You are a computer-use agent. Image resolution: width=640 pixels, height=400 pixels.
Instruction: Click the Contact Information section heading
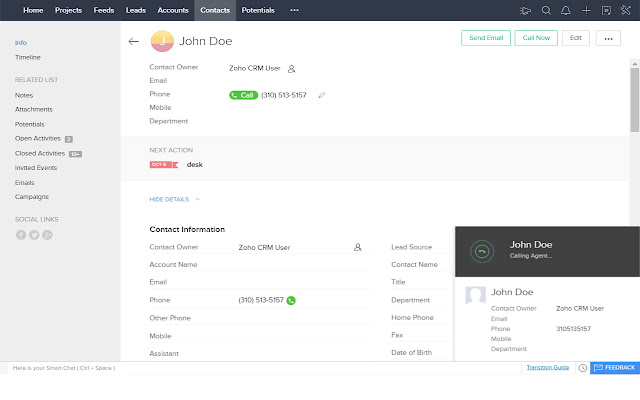point(187,229)
